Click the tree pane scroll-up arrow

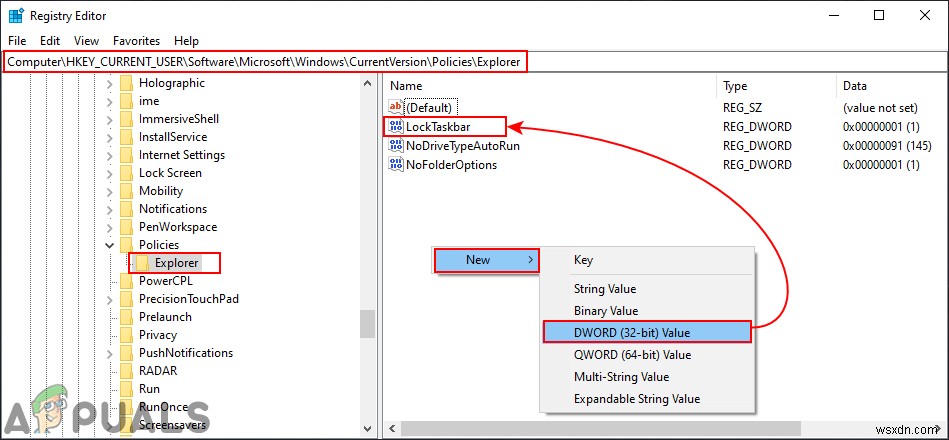pyautogui.click(x=367, y=84)
